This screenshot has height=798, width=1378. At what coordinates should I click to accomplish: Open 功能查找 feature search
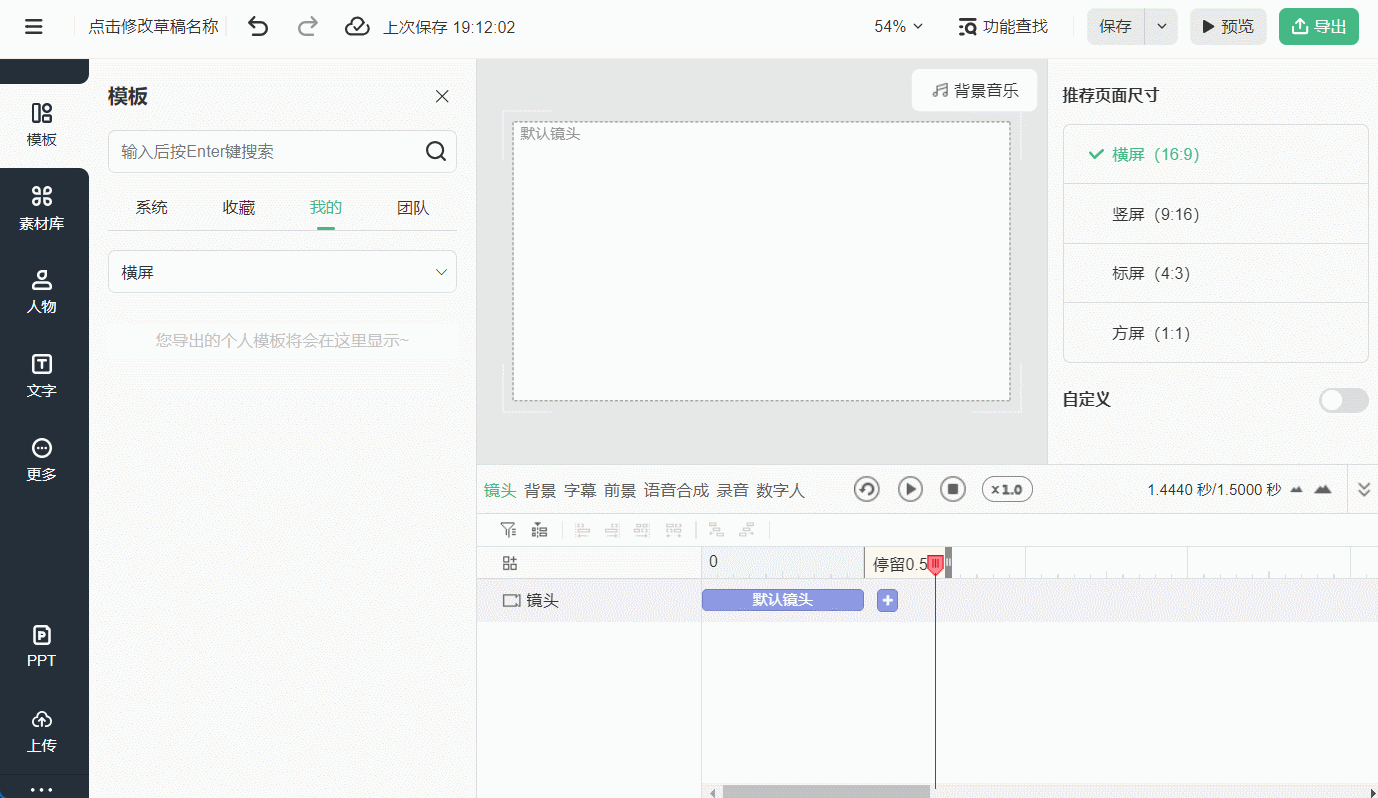tap(1003, 27)
